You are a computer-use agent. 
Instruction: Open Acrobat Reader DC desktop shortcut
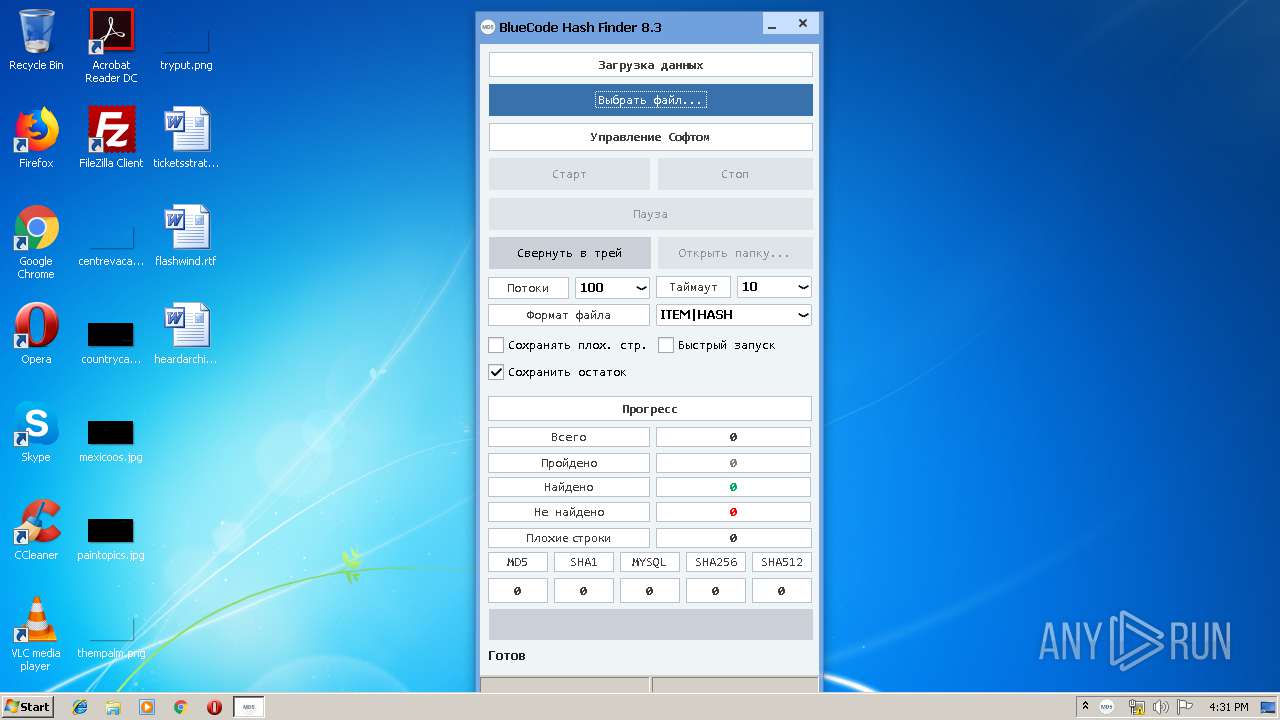(x=111, y=46)
